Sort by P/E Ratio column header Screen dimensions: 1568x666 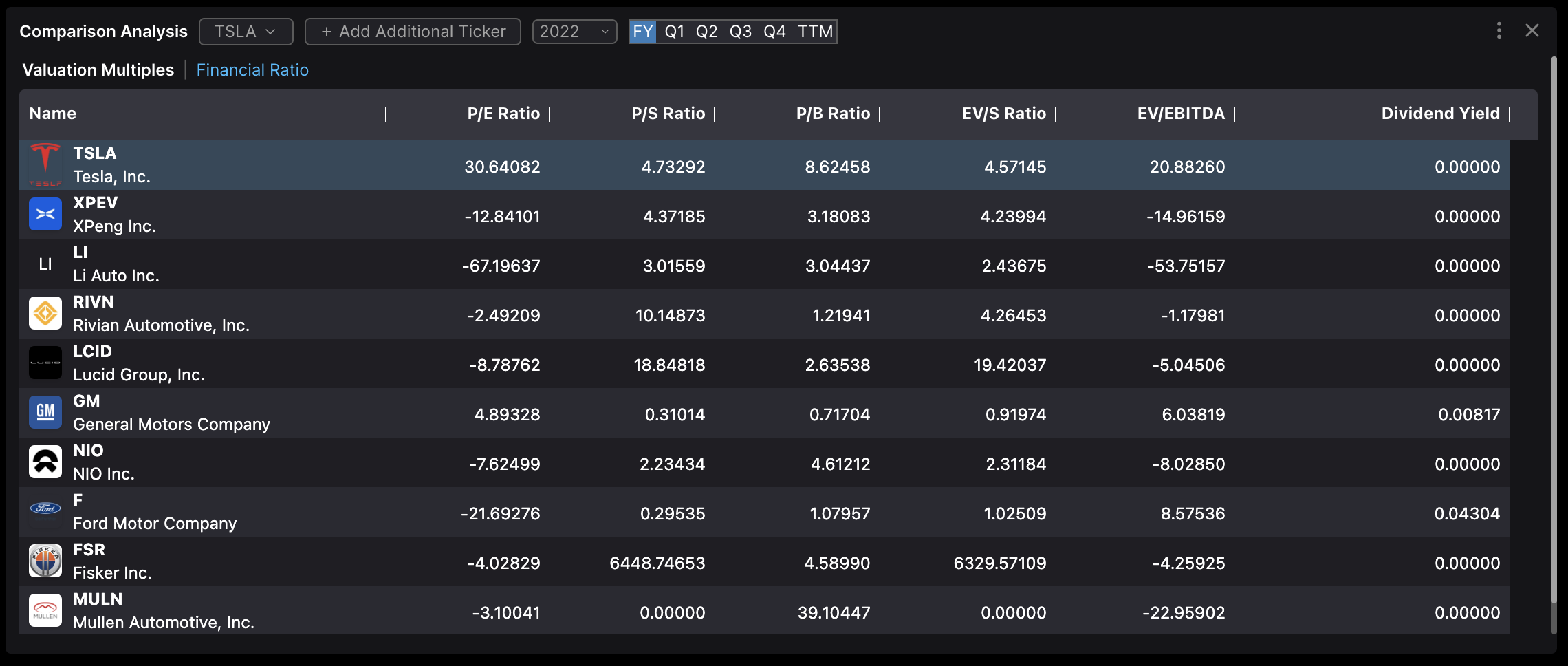point(503,114)
